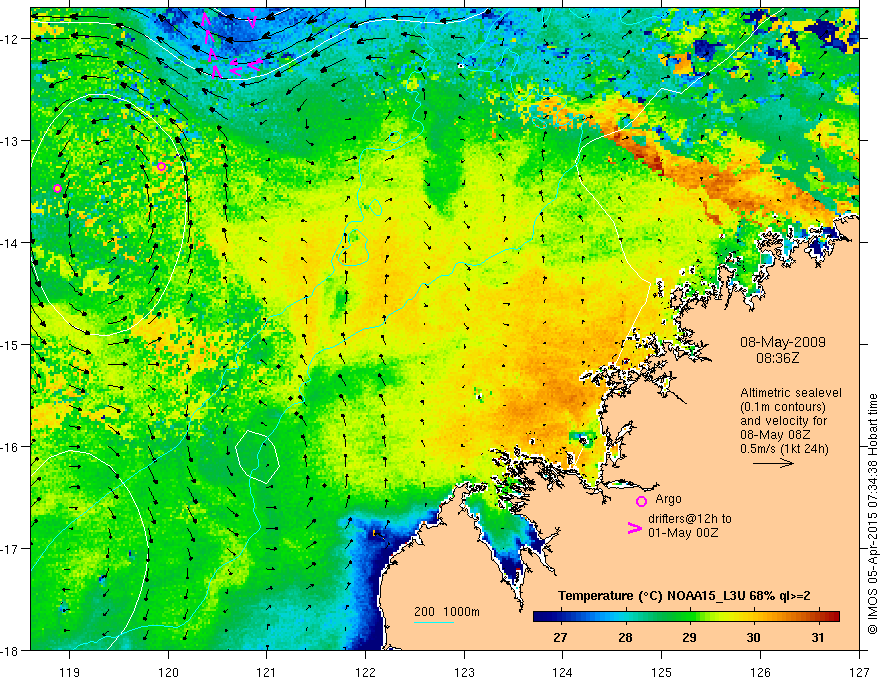
Task: Click the longitude axis label 127
Action: click(859, 672)
